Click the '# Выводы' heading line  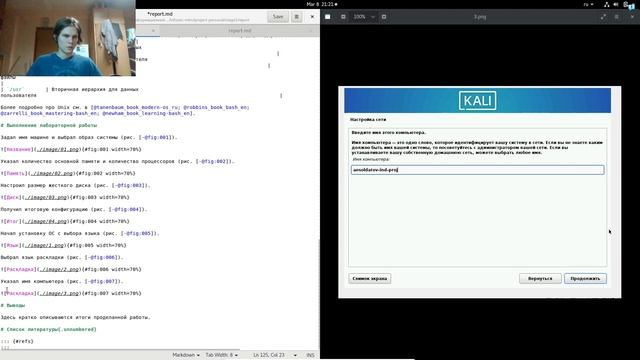point(13,305)
